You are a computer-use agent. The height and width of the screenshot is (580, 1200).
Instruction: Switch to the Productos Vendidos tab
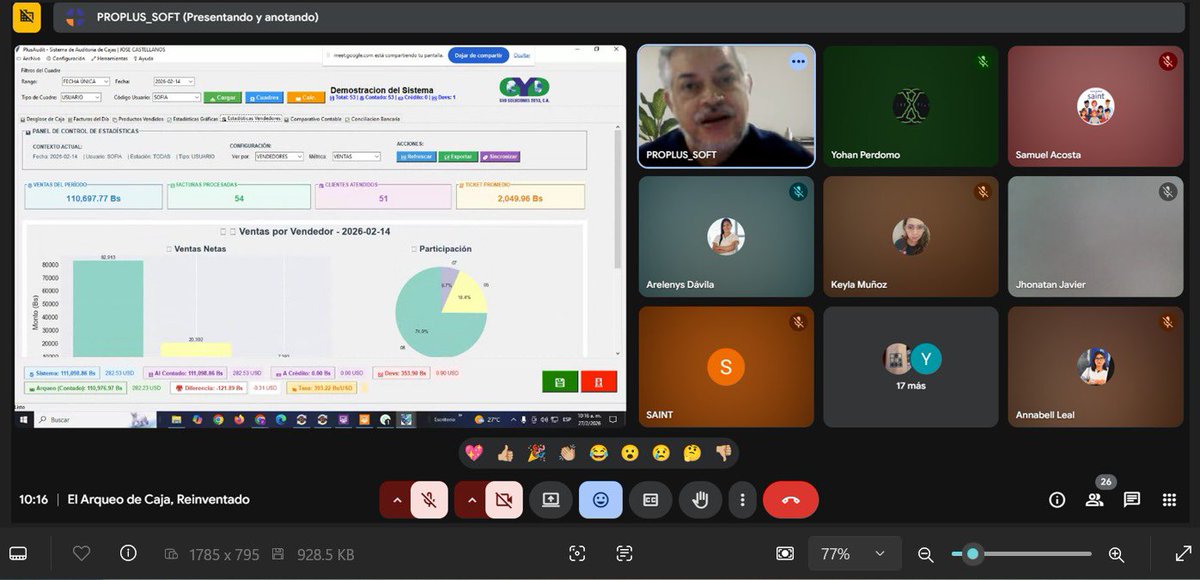138,119
